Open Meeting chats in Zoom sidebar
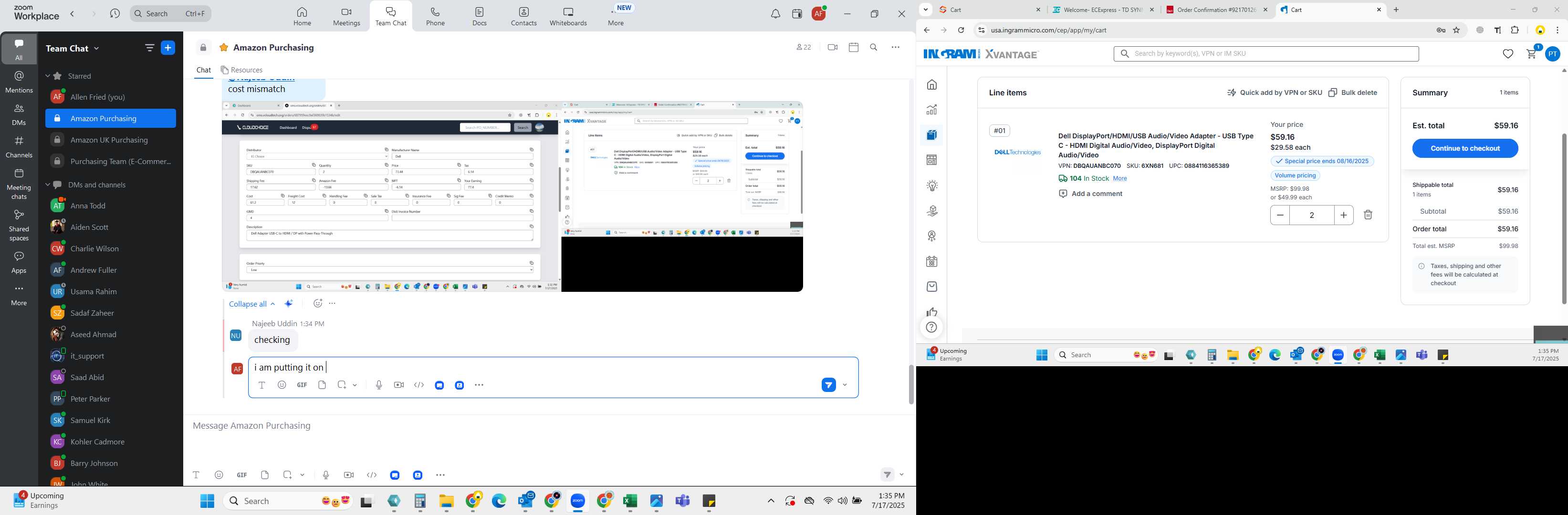 [19, 184]
